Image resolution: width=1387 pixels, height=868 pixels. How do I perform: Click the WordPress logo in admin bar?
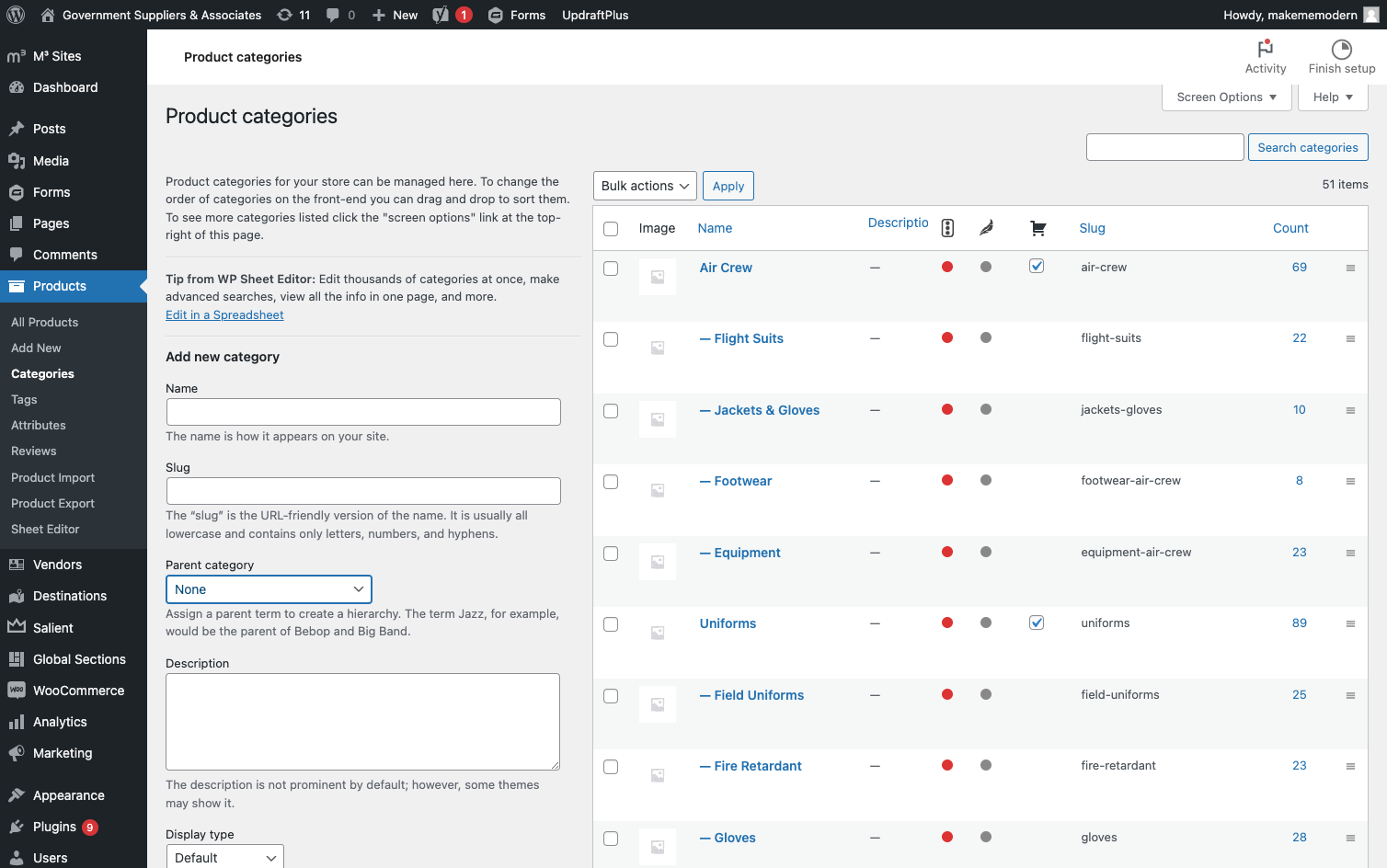coord(16,15)
